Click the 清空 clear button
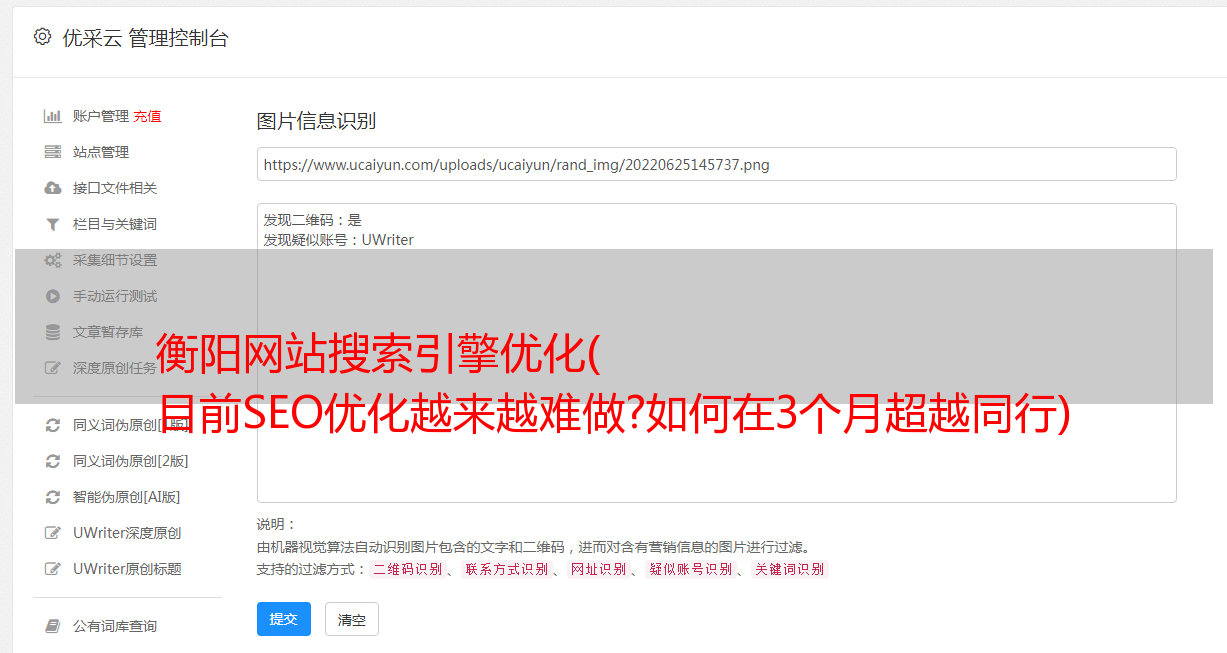This screenshot has height=653, width=1227. 352,619
